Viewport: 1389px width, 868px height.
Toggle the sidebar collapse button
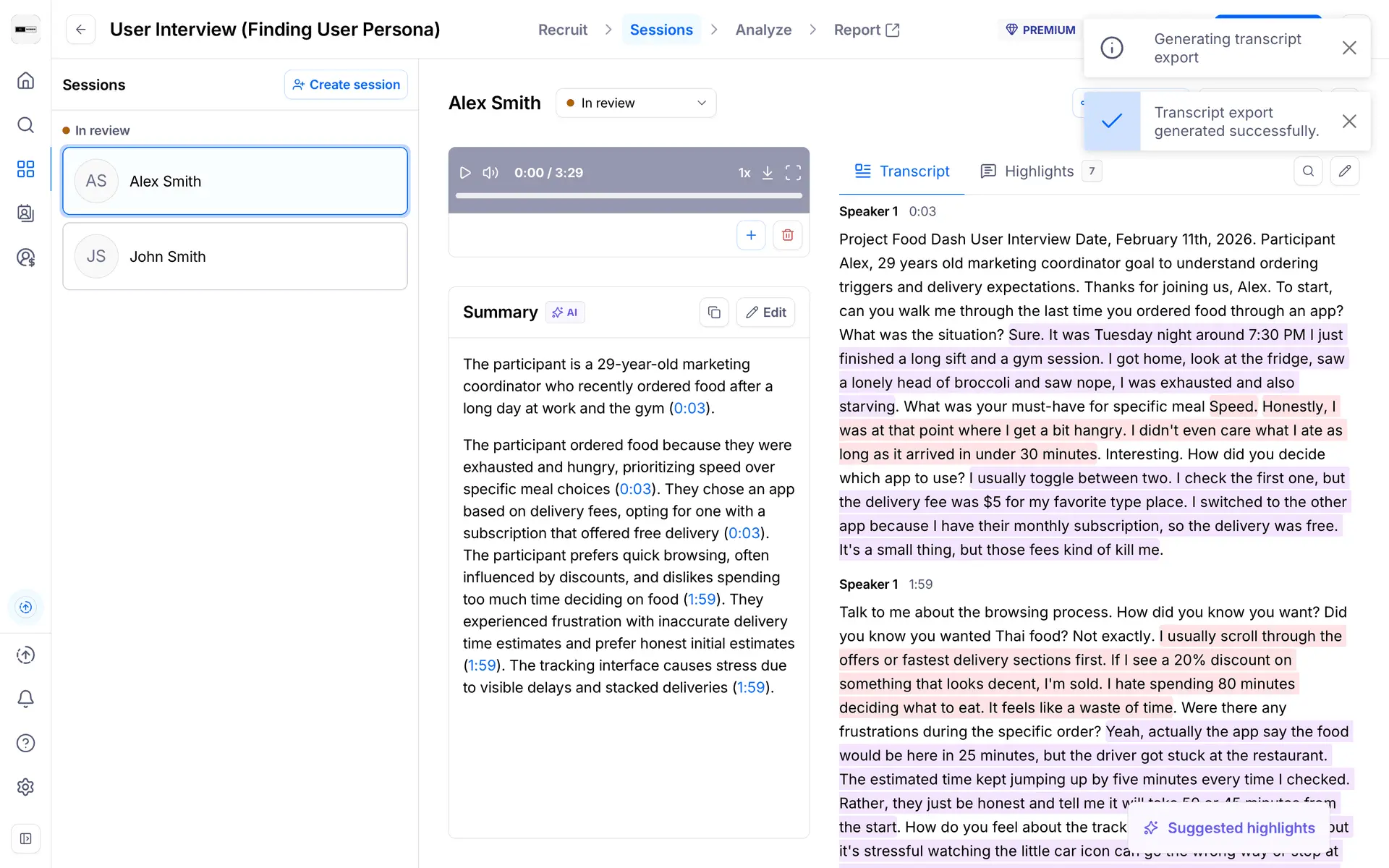click(x=25, y=839)
